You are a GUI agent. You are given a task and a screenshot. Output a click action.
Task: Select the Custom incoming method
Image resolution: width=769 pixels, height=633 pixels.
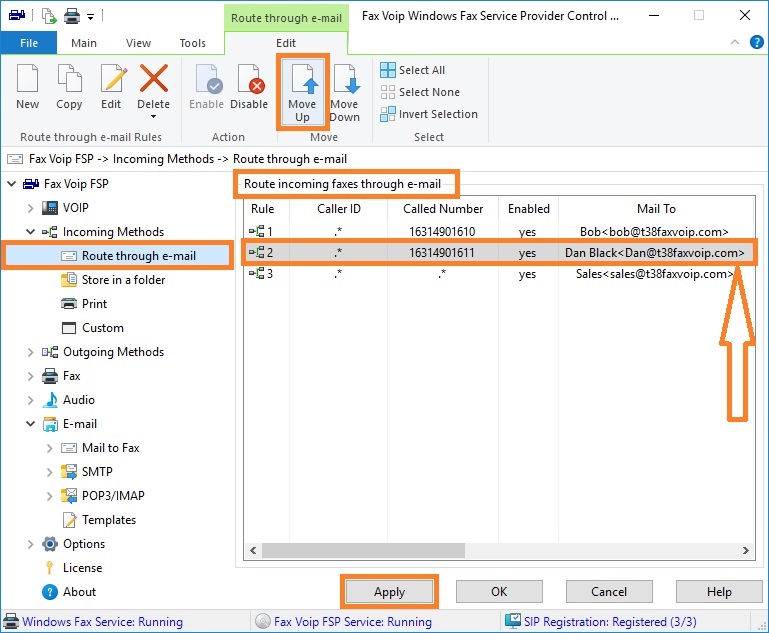point(93,328)
